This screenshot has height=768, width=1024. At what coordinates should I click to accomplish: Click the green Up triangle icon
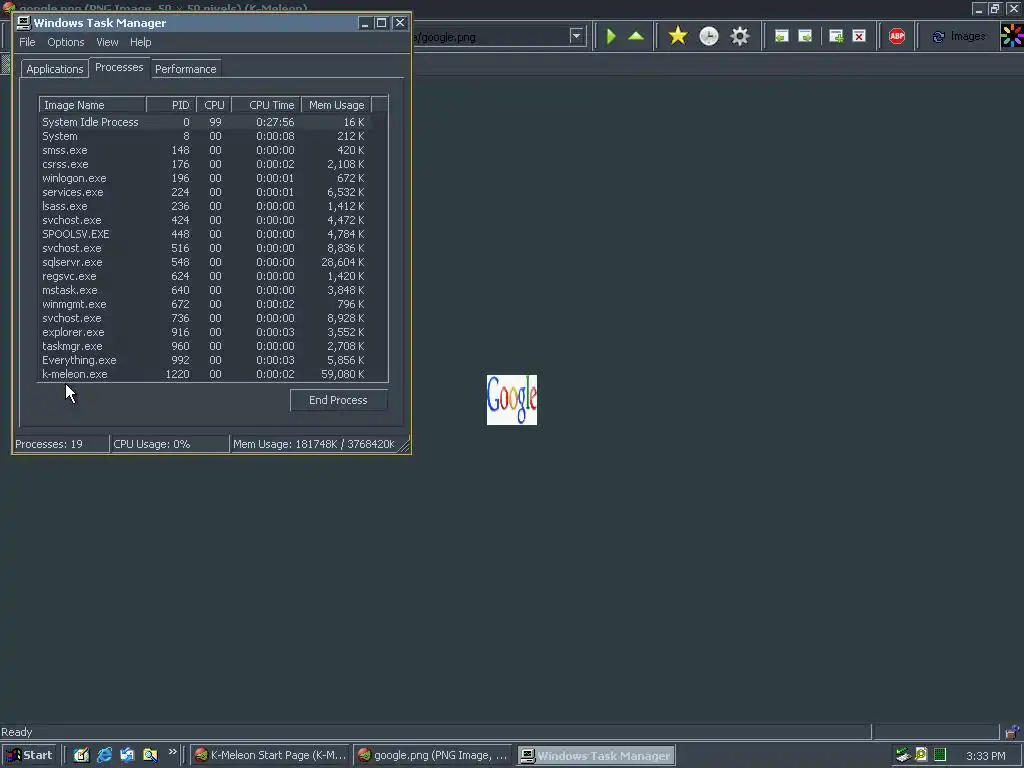click(x=636, y=36)
